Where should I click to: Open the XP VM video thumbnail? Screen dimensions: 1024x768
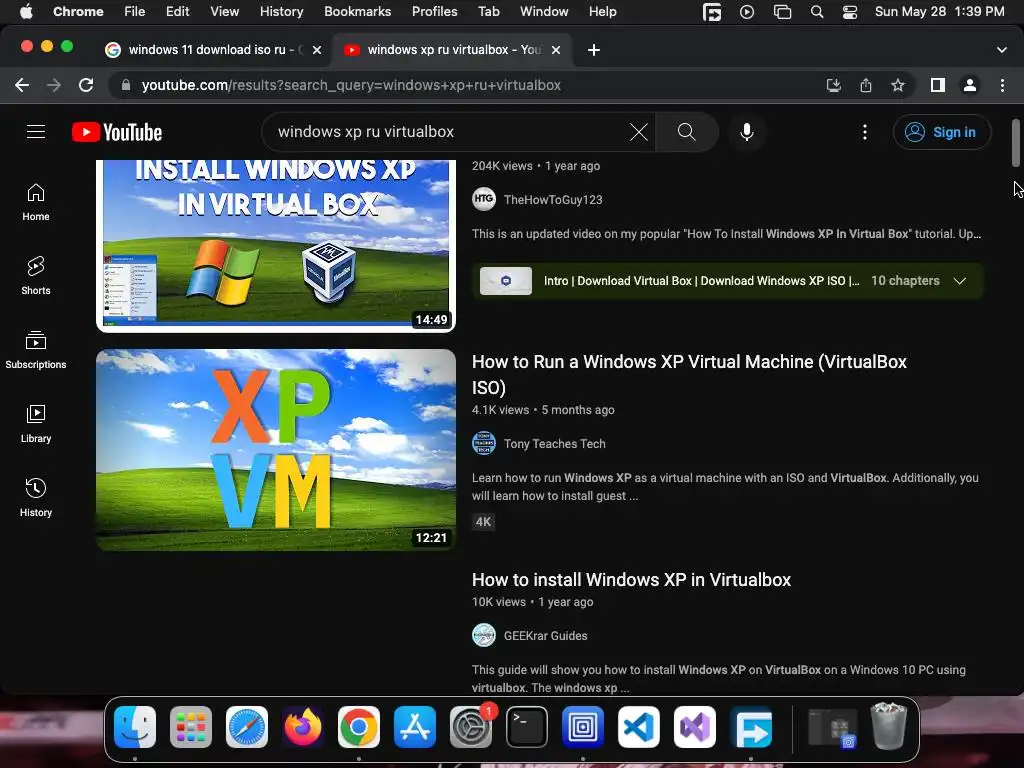tap(276, 450)
